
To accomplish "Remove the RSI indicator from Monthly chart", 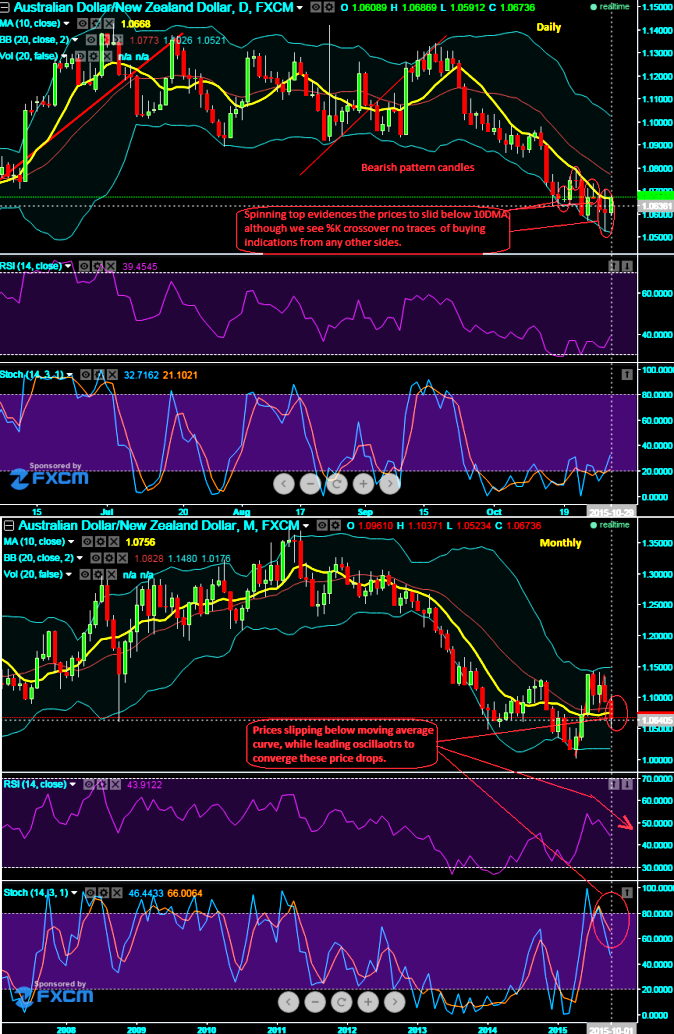I will coord(115,785).
